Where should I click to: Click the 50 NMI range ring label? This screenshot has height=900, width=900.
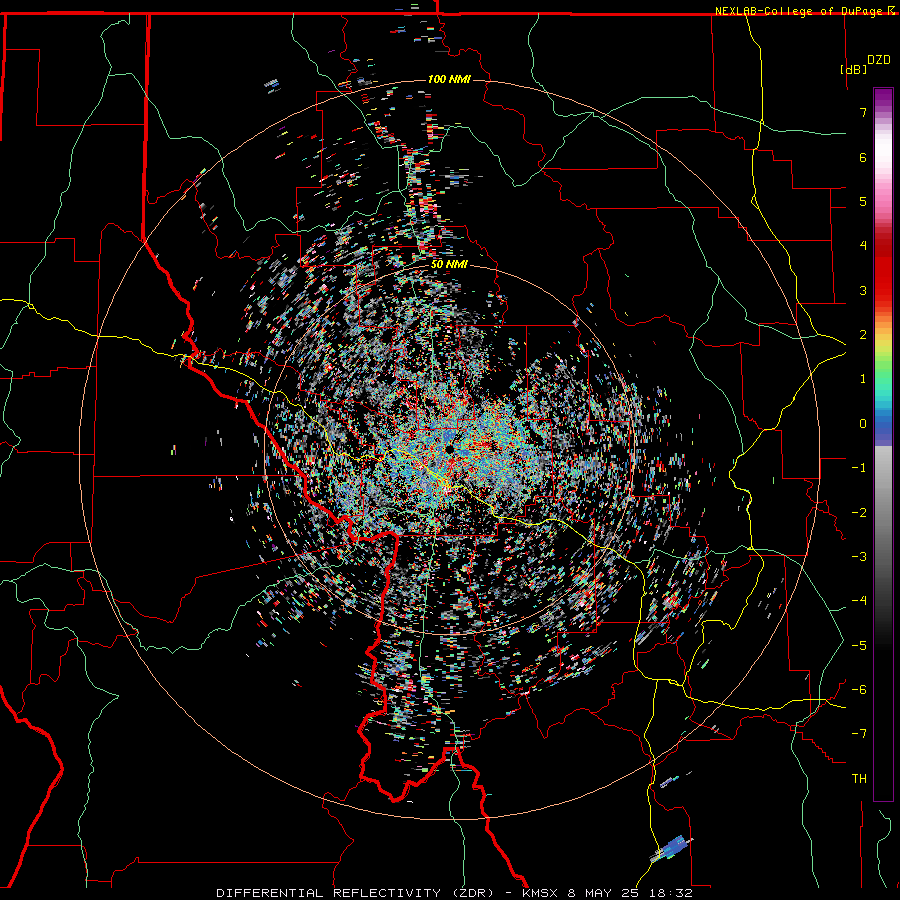click(x=449, y=265)
